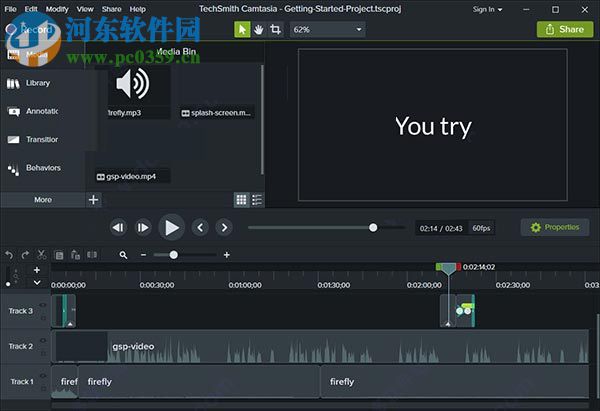Viewport: 600px width, 411px height.
Task: Toggle Track 1 visibility eye
Action: point(43,376)
